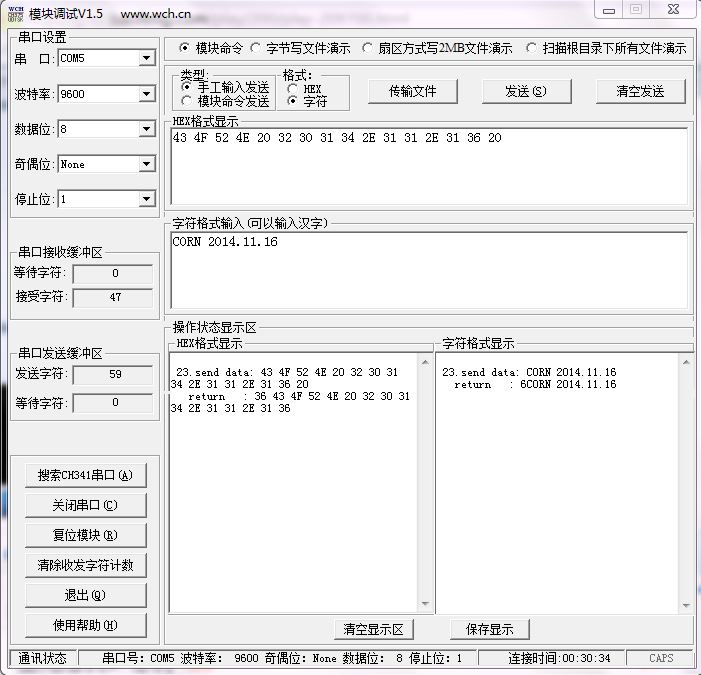701x675 pixels.
Task: Click the 串口号: COM5 status text
Action: click(138, 658)
